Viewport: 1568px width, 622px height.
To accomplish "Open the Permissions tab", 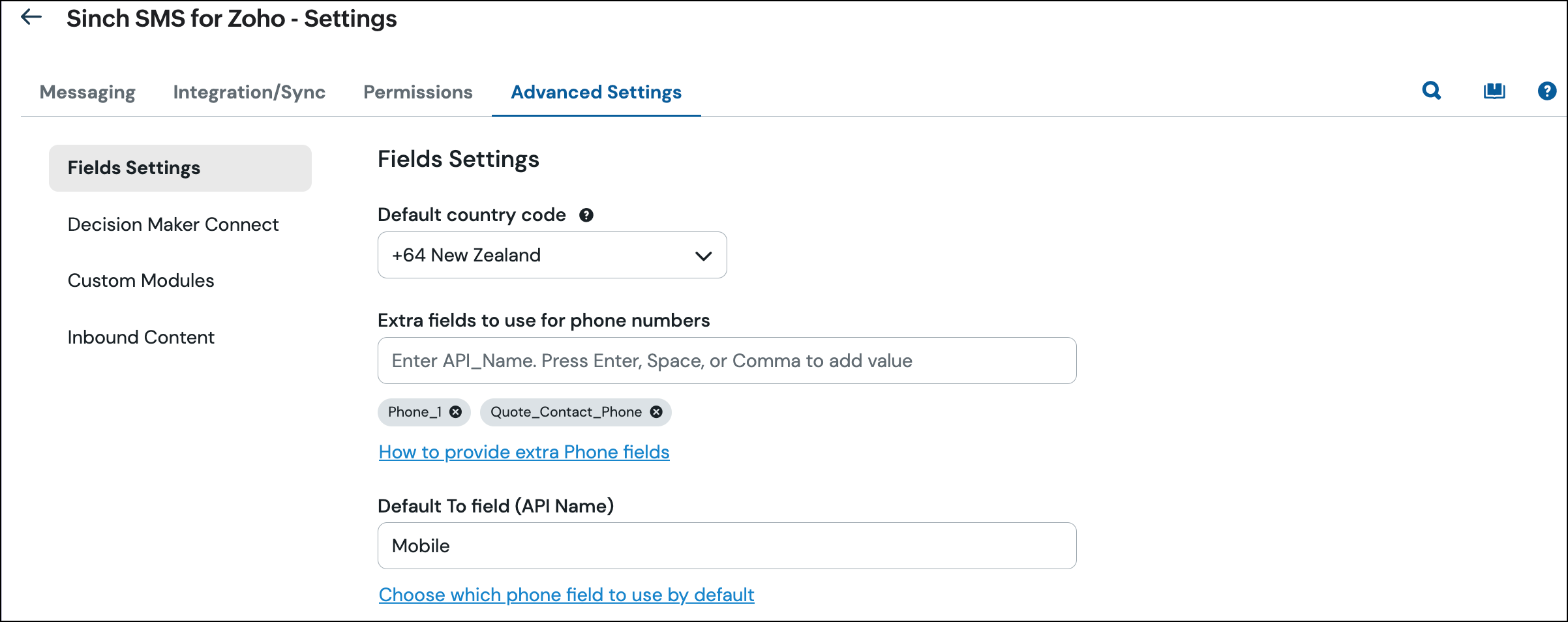I will coord(418,92).
